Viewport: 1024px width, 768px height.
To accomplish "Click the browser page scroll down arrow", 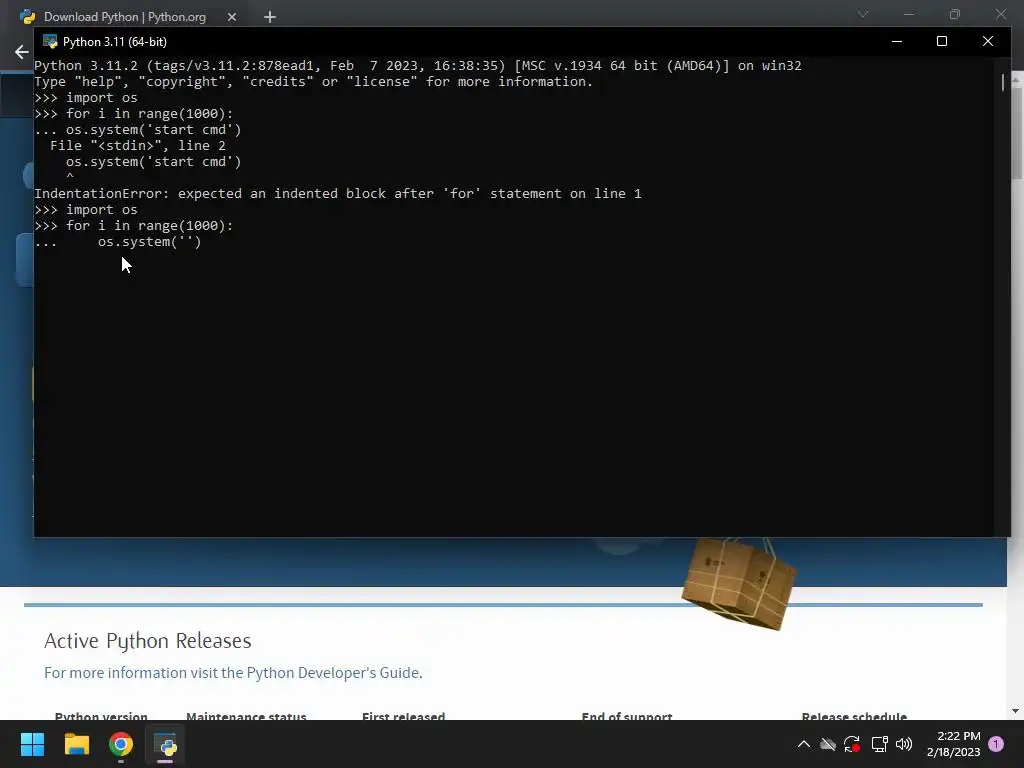I will point(1016,711).
